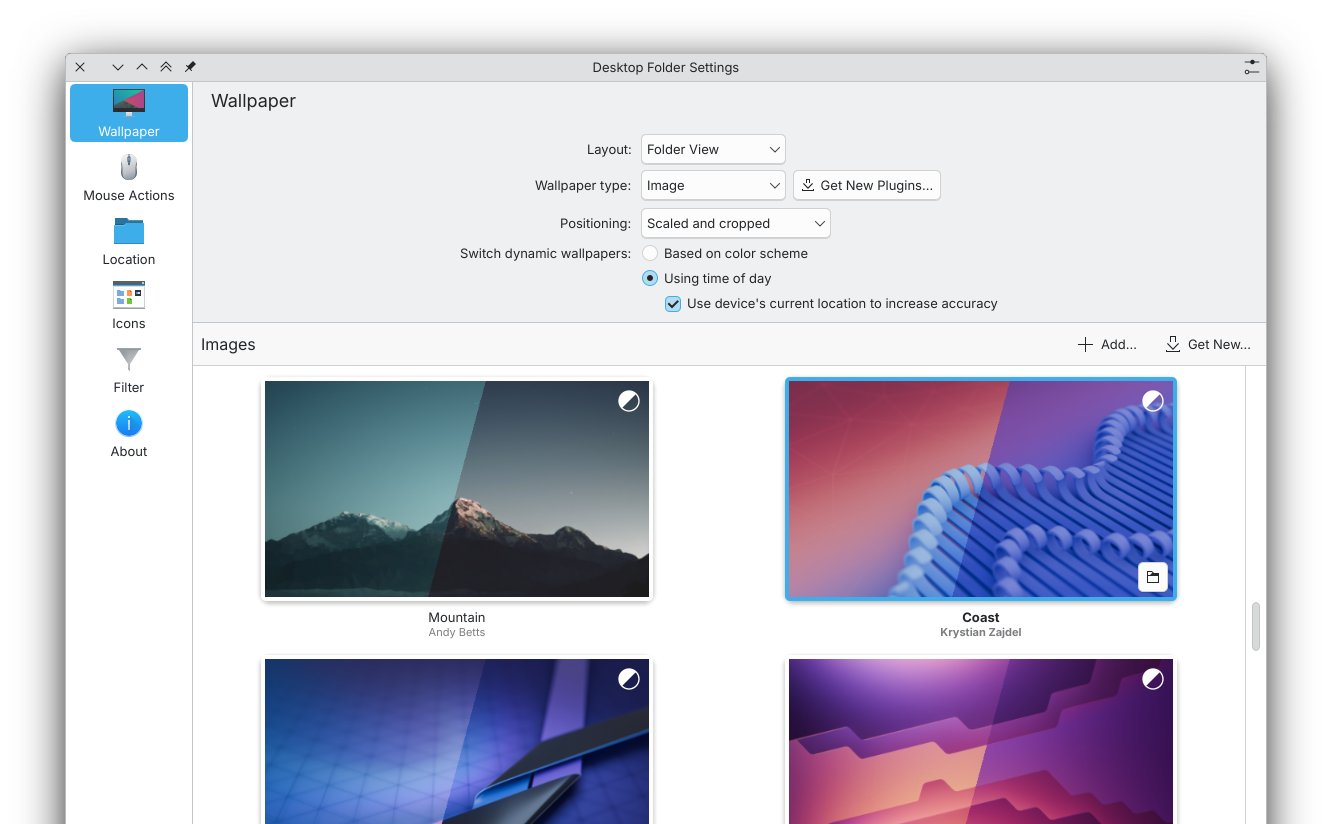Select the 'Based on color scheme' option

click(650, 254)
